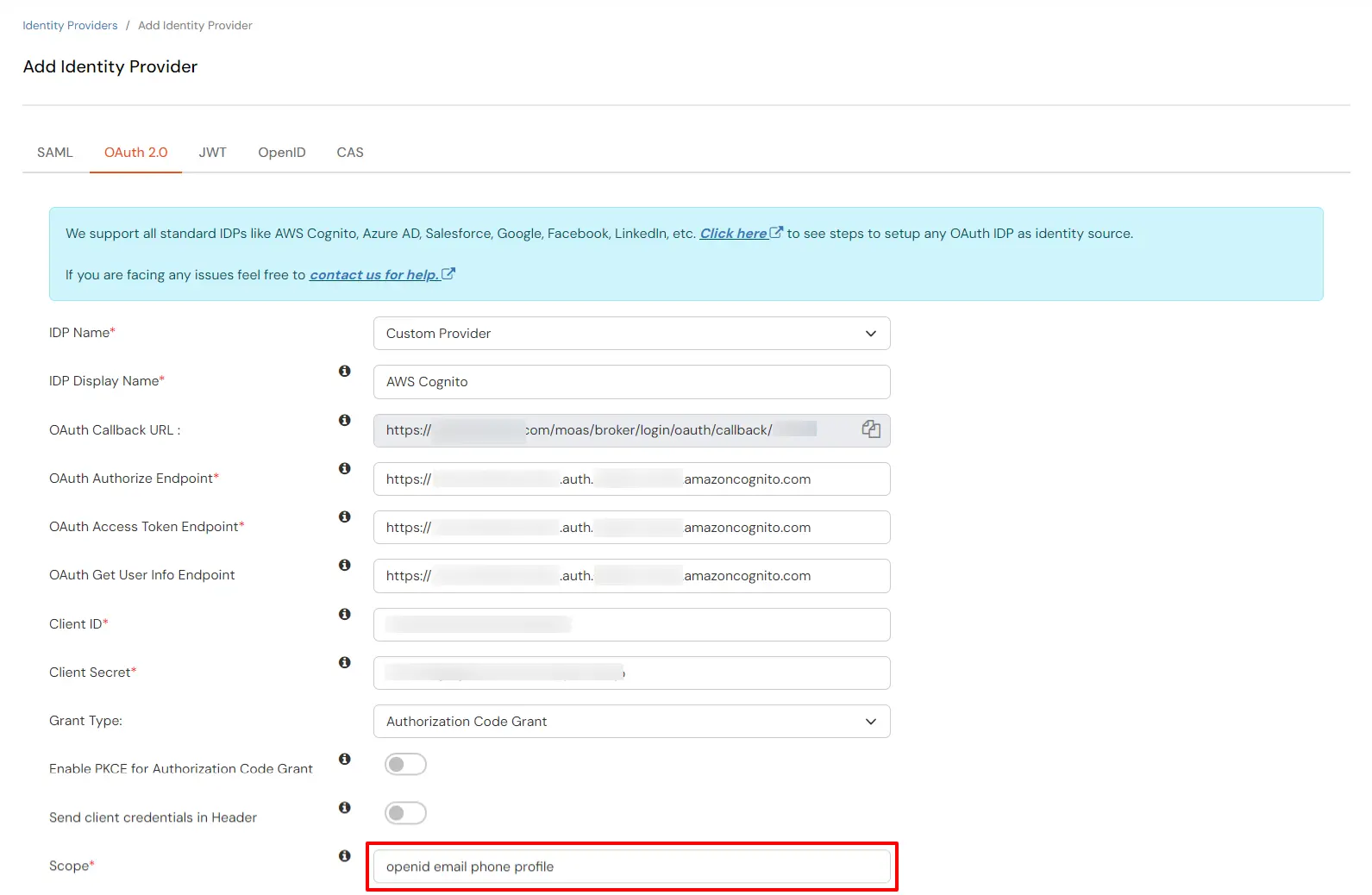Click 'Add Identity Provider' breadcrumb text
Viewport: 1372px width, 895px height.
(195, 26)
